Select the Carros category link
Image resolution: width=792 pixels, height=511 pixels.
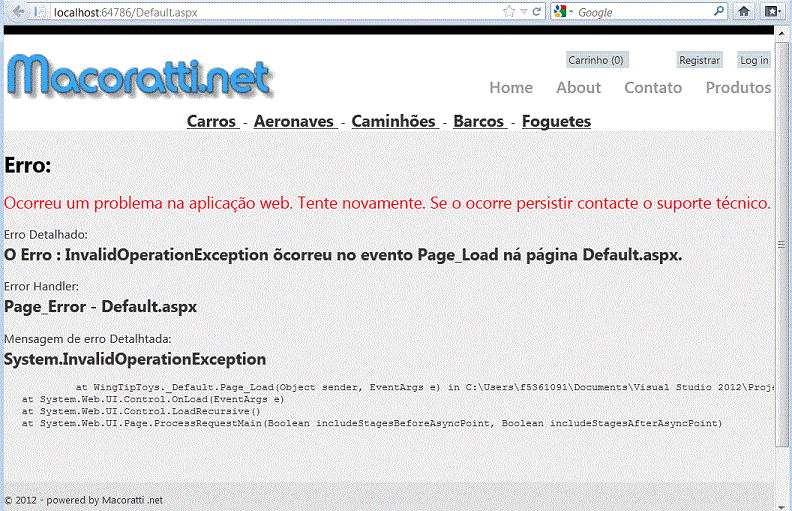click(x=212, y=121)
